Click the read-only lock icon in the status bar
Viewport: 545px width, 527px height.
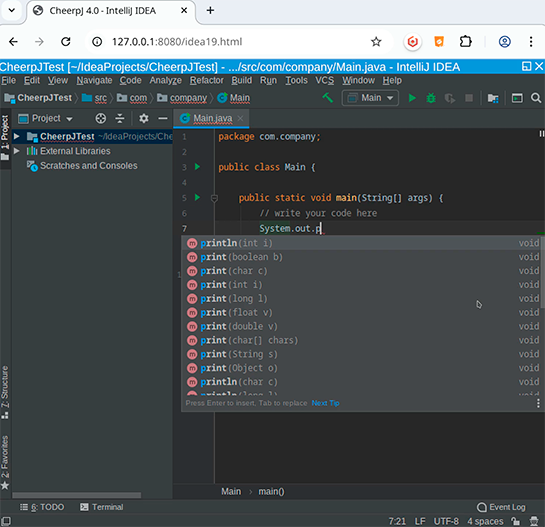(516, 521)
